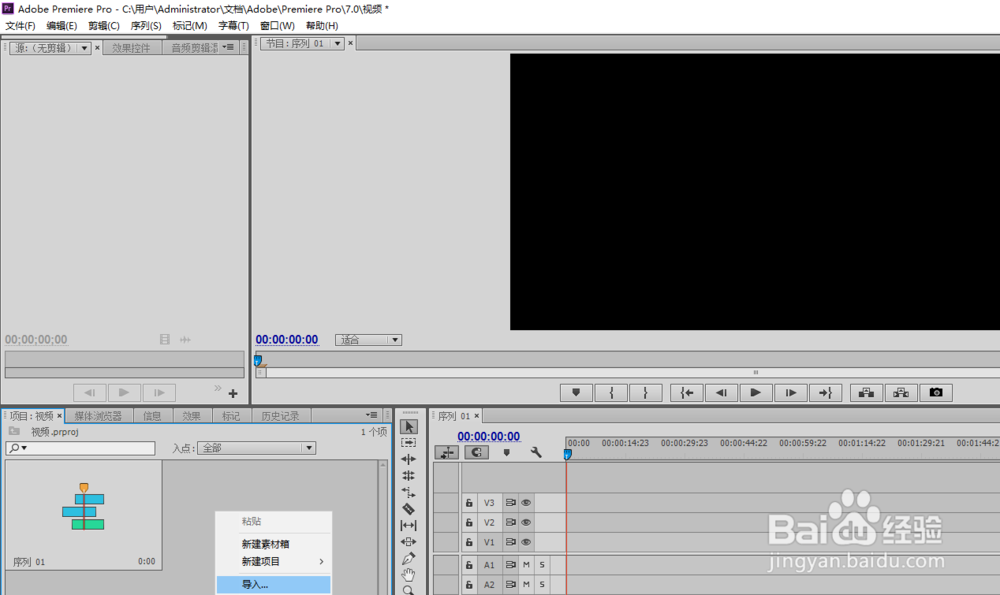Step back one frame in Program monitor
1000x595 pixels.
[721, 393]
